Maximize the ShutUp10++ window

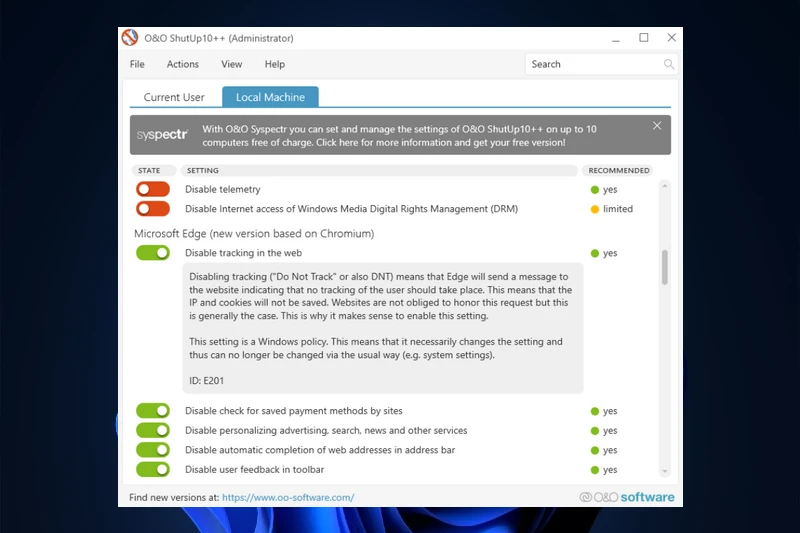(x=644, y=38)
